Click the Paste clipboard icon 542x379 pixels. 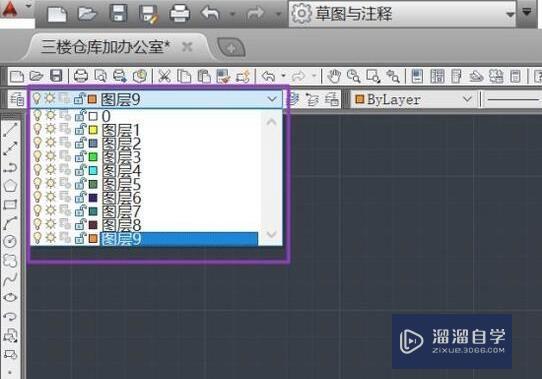204,76
